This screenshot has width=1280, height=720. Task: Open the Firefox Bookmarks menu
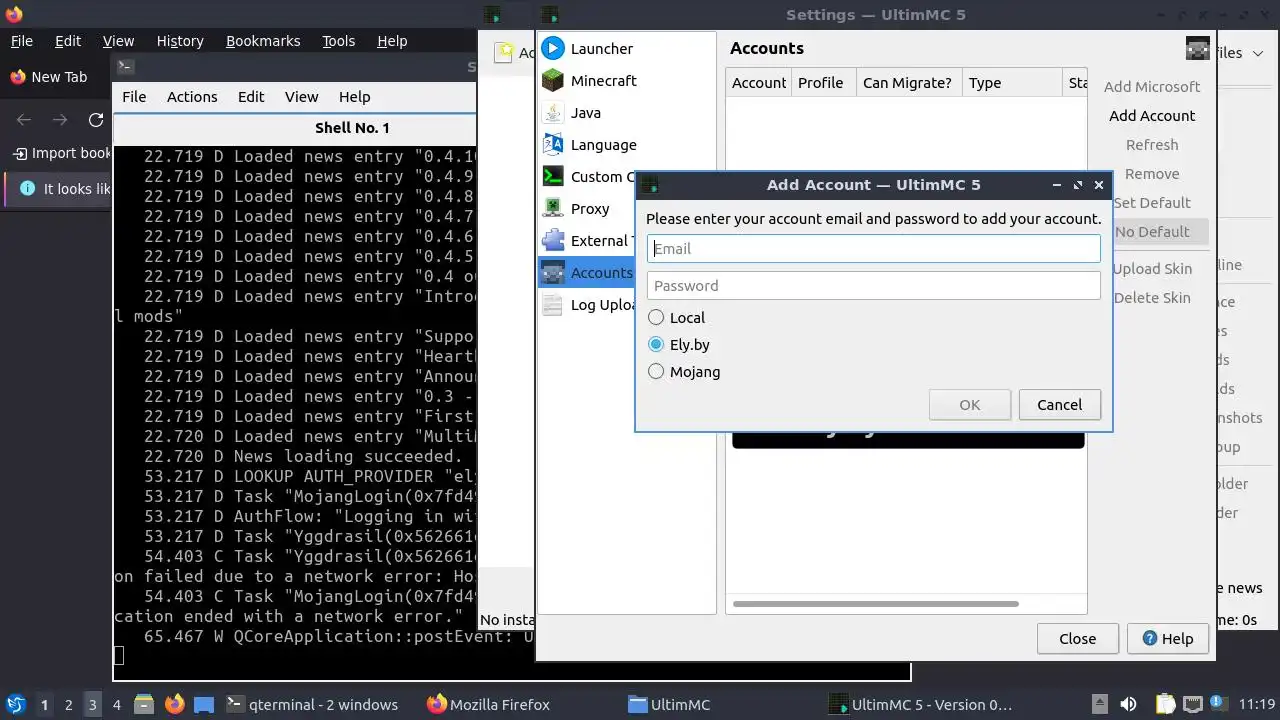tap(263, 41)
